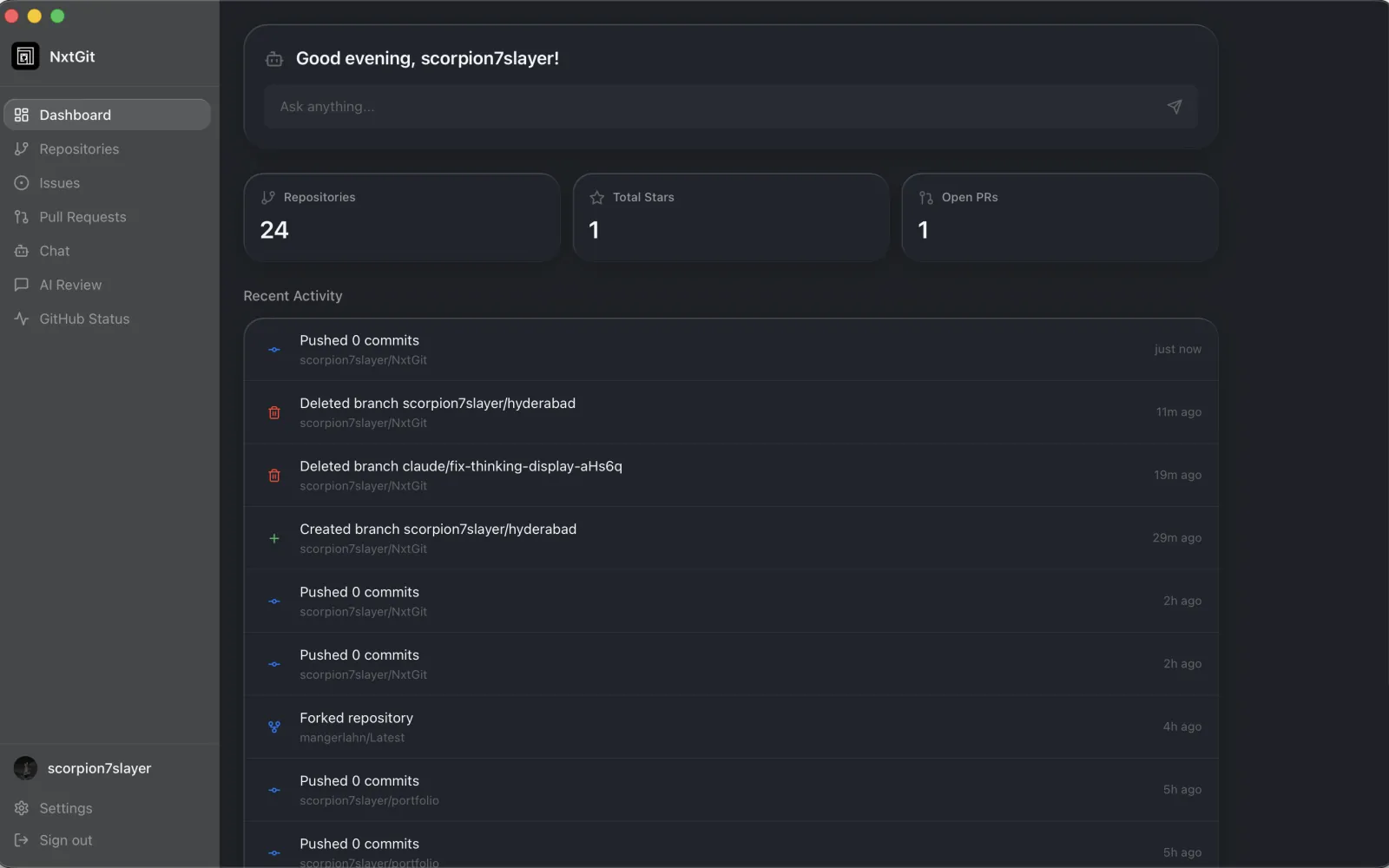Select the 'Forked repository' mangerlahn/Latest activity
The height and width of the screenshot is (868, 1389).
731,727
